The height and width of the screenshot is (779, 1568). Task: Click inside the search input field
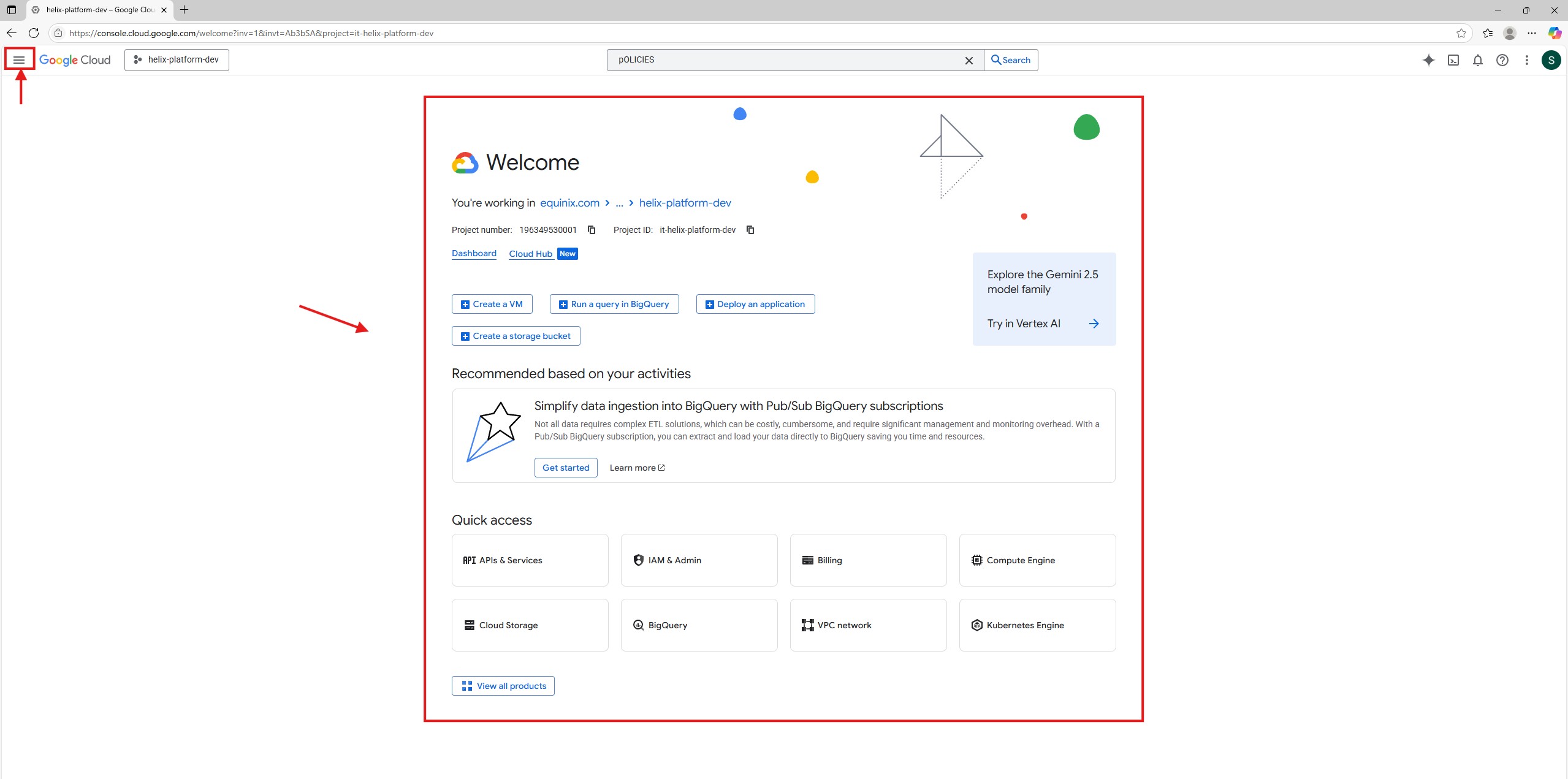[x=785, y=60]
